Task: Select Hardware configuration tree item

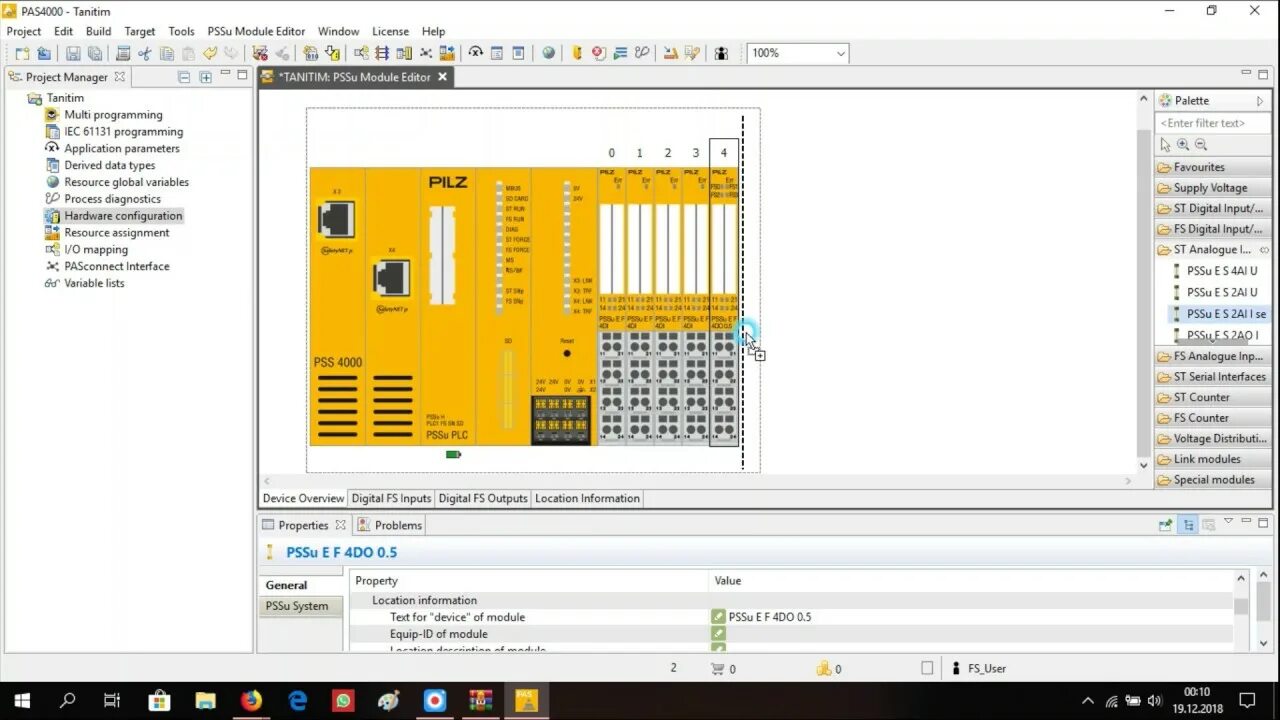Action: coord(123,216)
